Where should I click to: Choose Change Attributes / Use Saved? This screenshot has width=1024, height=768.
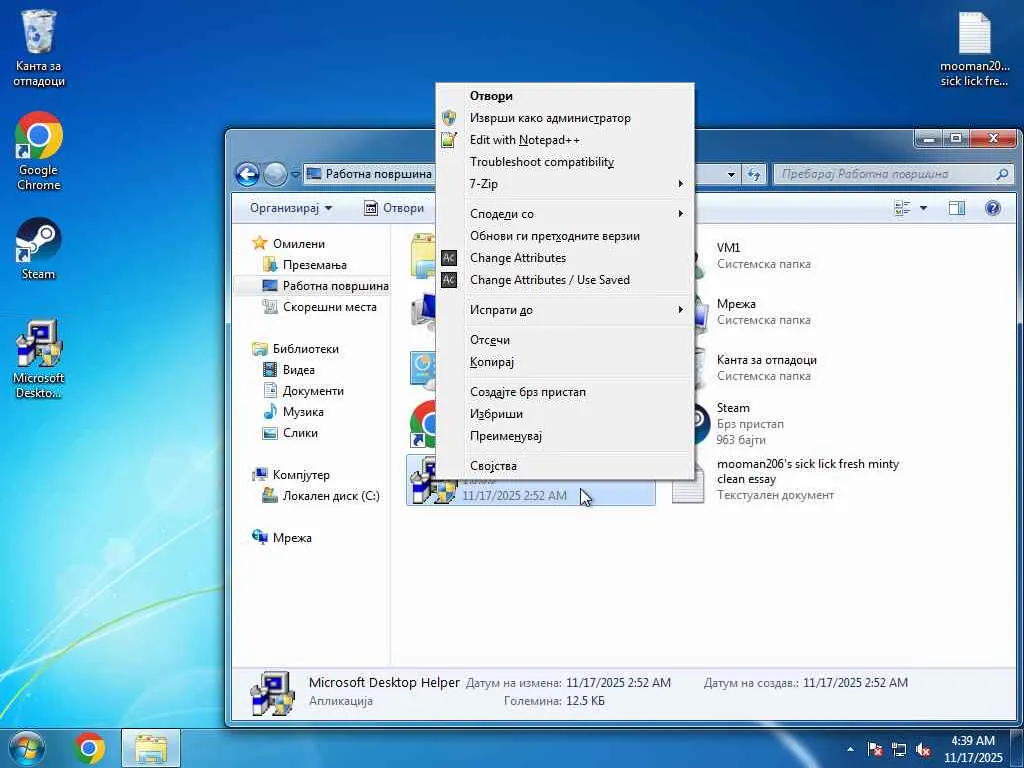pos(565,280)
